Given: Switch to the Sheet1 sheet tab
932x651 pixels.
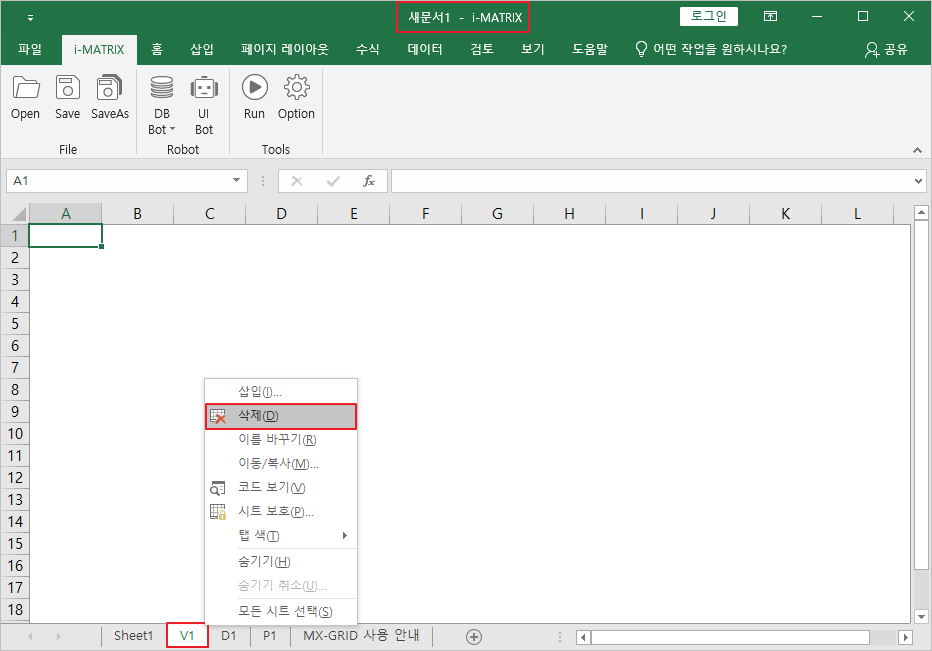Looking at the screenshot, I should pos(134,636).
